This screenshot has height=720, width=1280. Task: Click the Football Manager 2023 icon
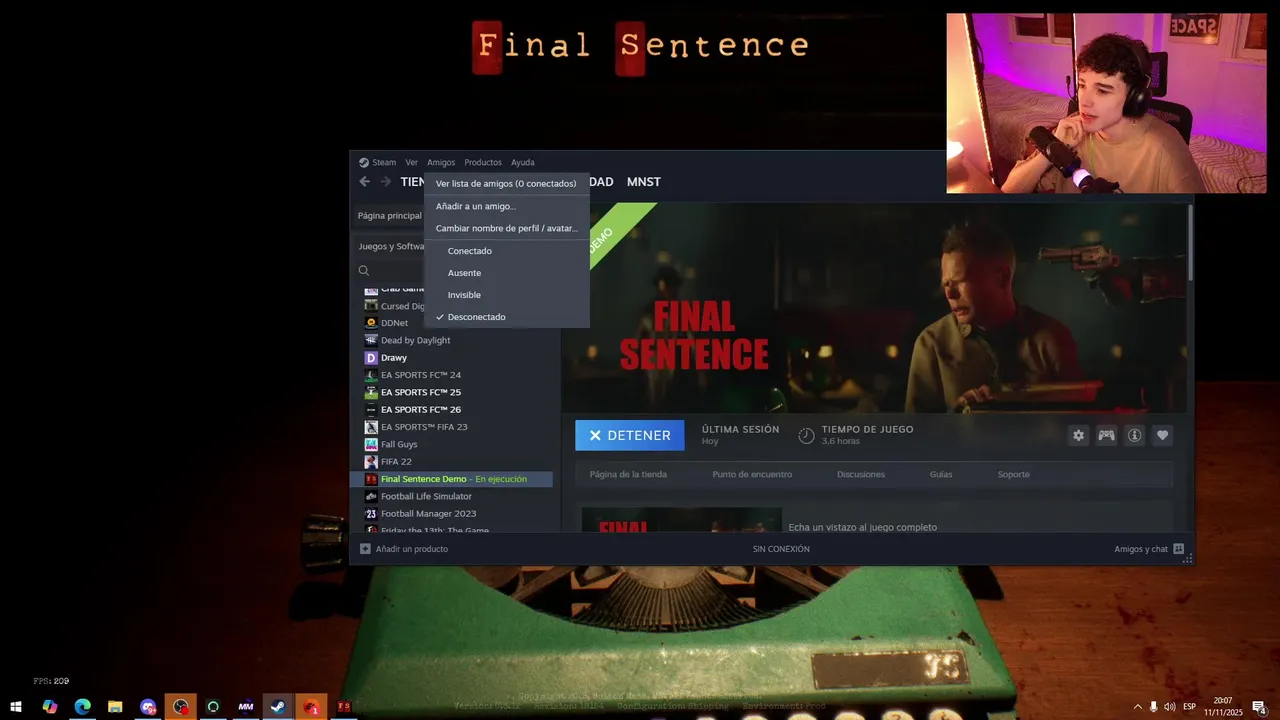point(371,514)
